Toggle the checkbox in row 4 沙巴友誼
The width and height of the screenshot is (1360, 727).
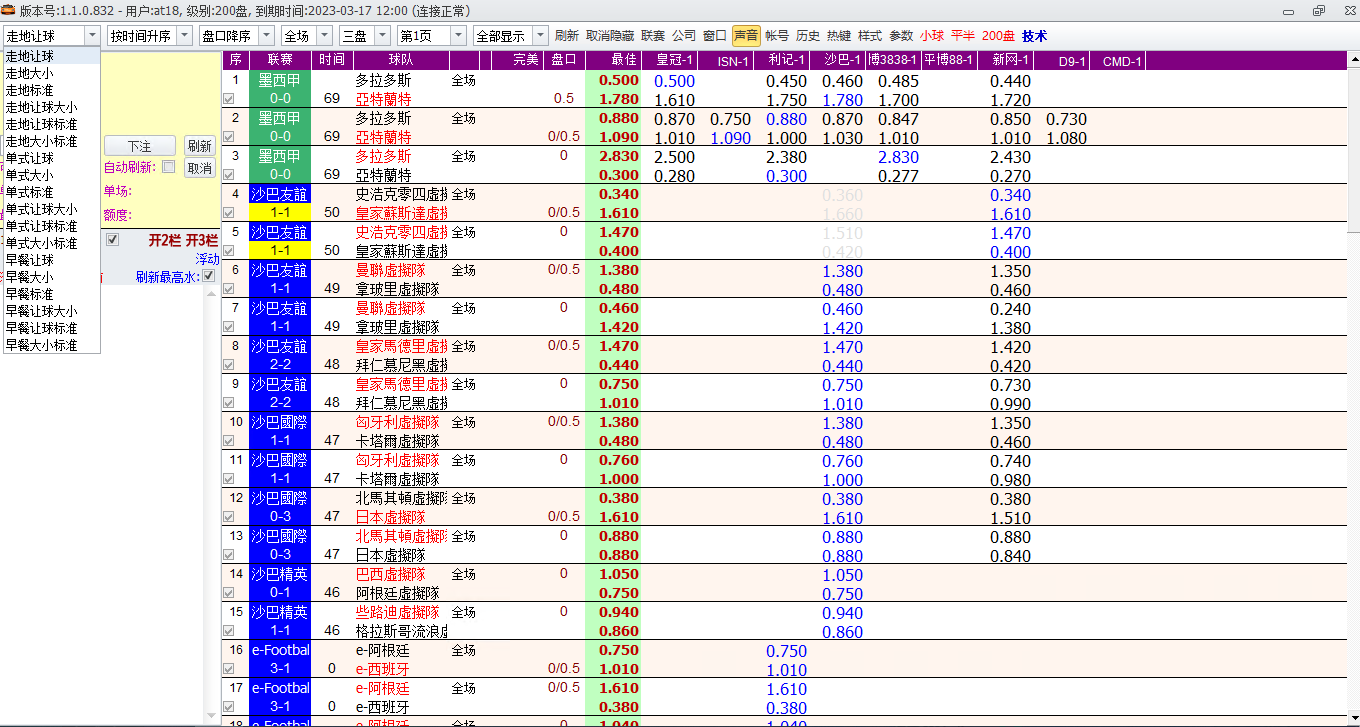(x=229, y=213)
